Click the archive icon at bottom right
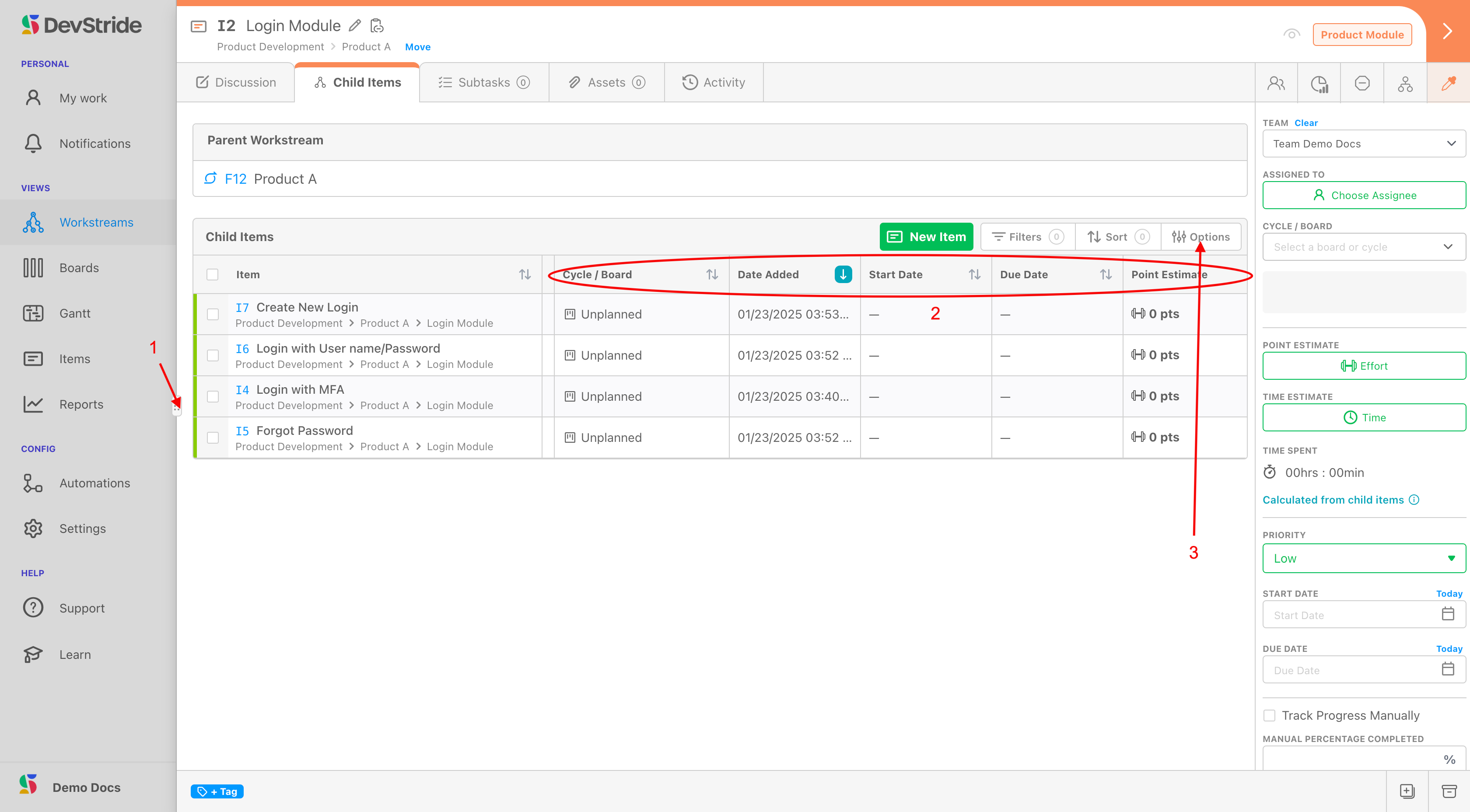 point(1449,791)
